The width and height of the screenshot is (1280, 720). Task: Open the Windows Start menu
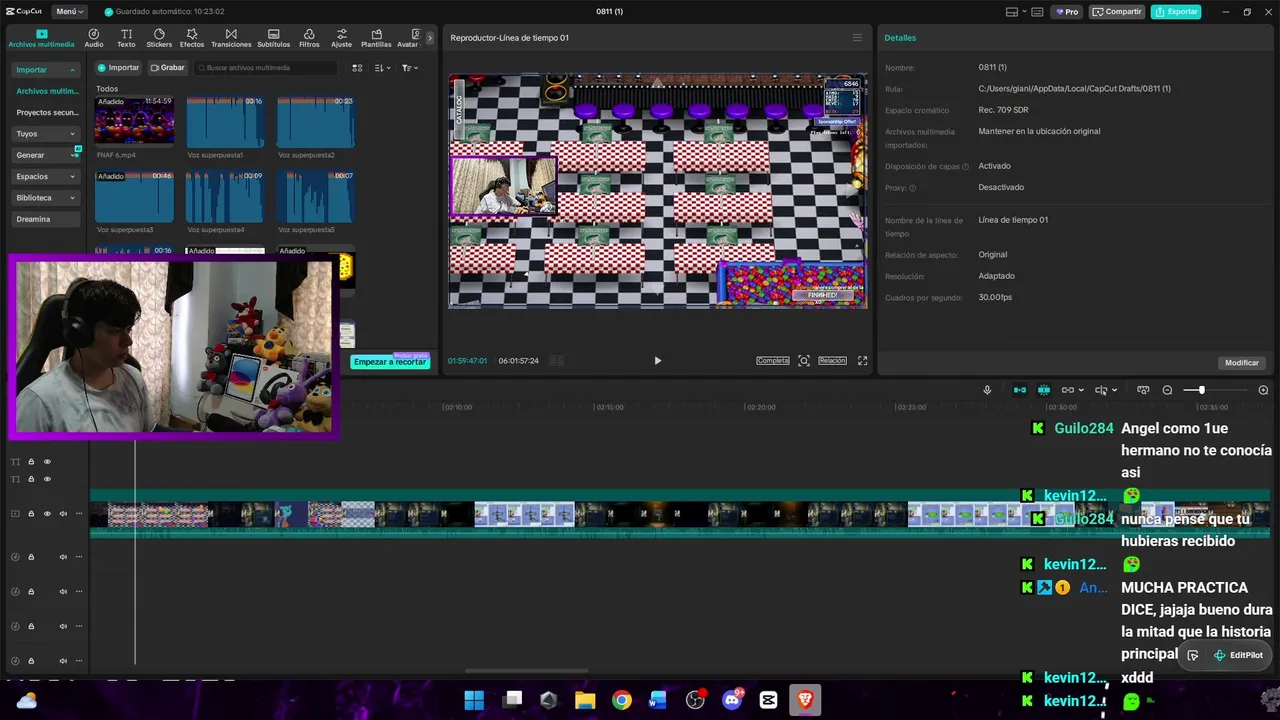coord(475,700)
